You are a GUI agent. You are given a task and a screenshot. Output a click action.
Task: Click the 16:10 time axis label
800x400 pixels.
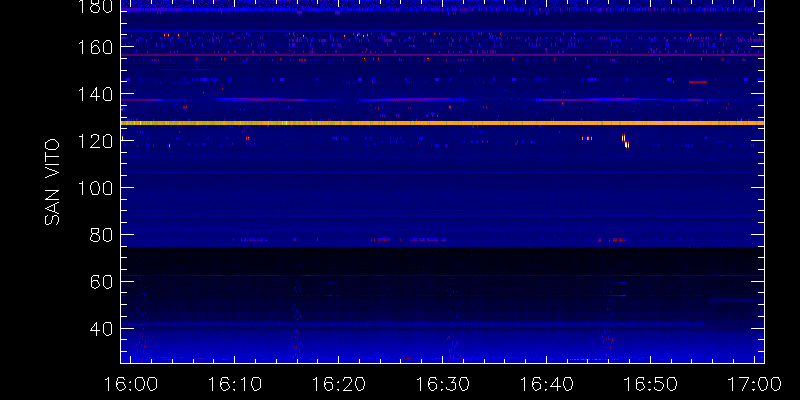234,384
